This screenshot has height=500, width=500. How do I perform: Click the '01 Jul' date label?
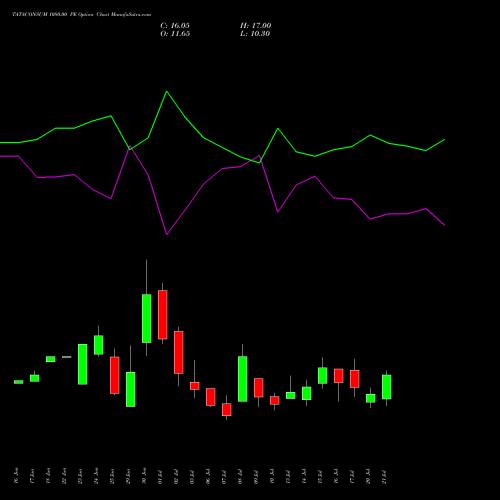point(160,476)
